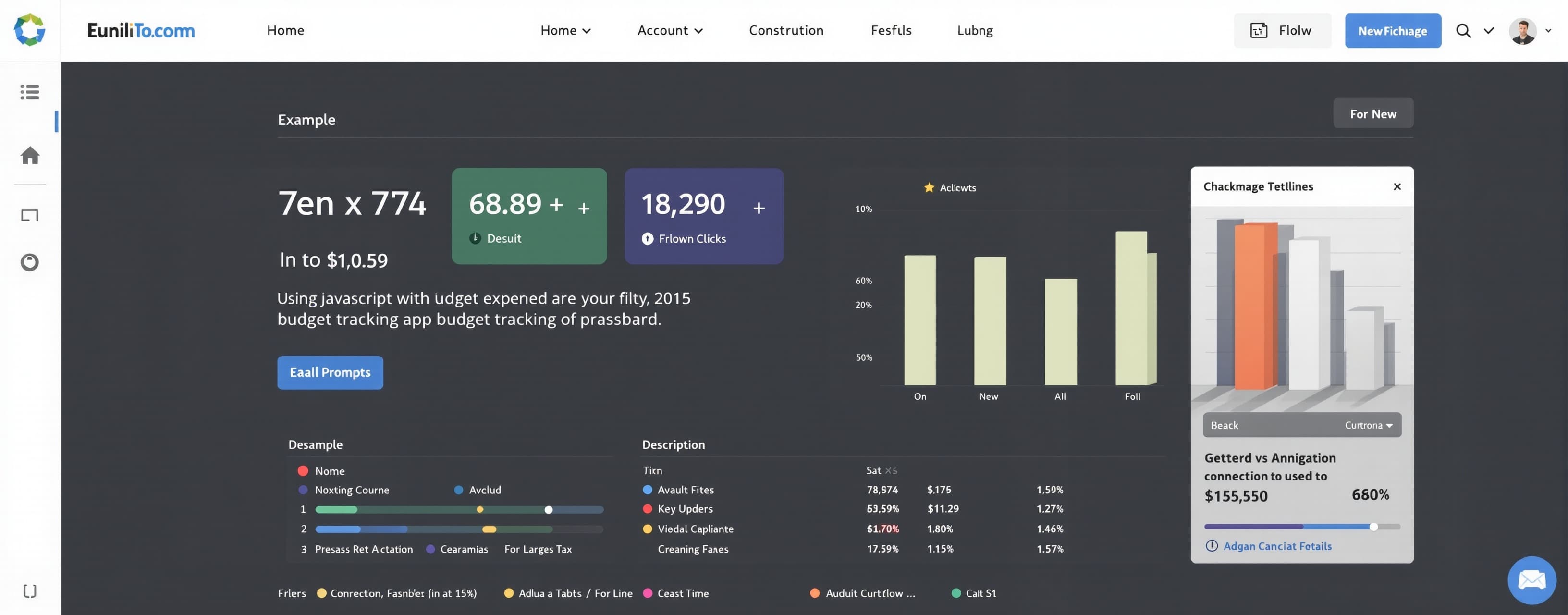Click the green Cait S1 legend dot

[x=955, y=592]
